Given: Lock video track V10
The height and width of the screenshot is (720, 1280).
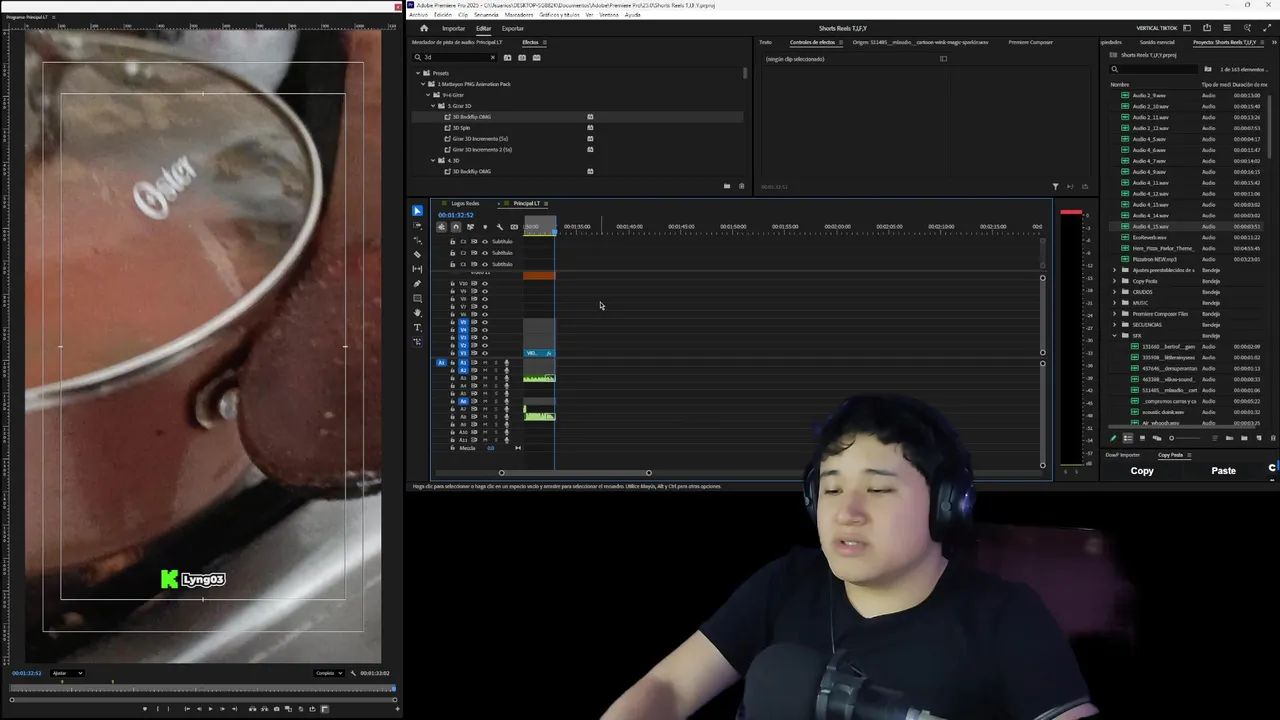Looking at the screenshot, I should coord(452,283).
